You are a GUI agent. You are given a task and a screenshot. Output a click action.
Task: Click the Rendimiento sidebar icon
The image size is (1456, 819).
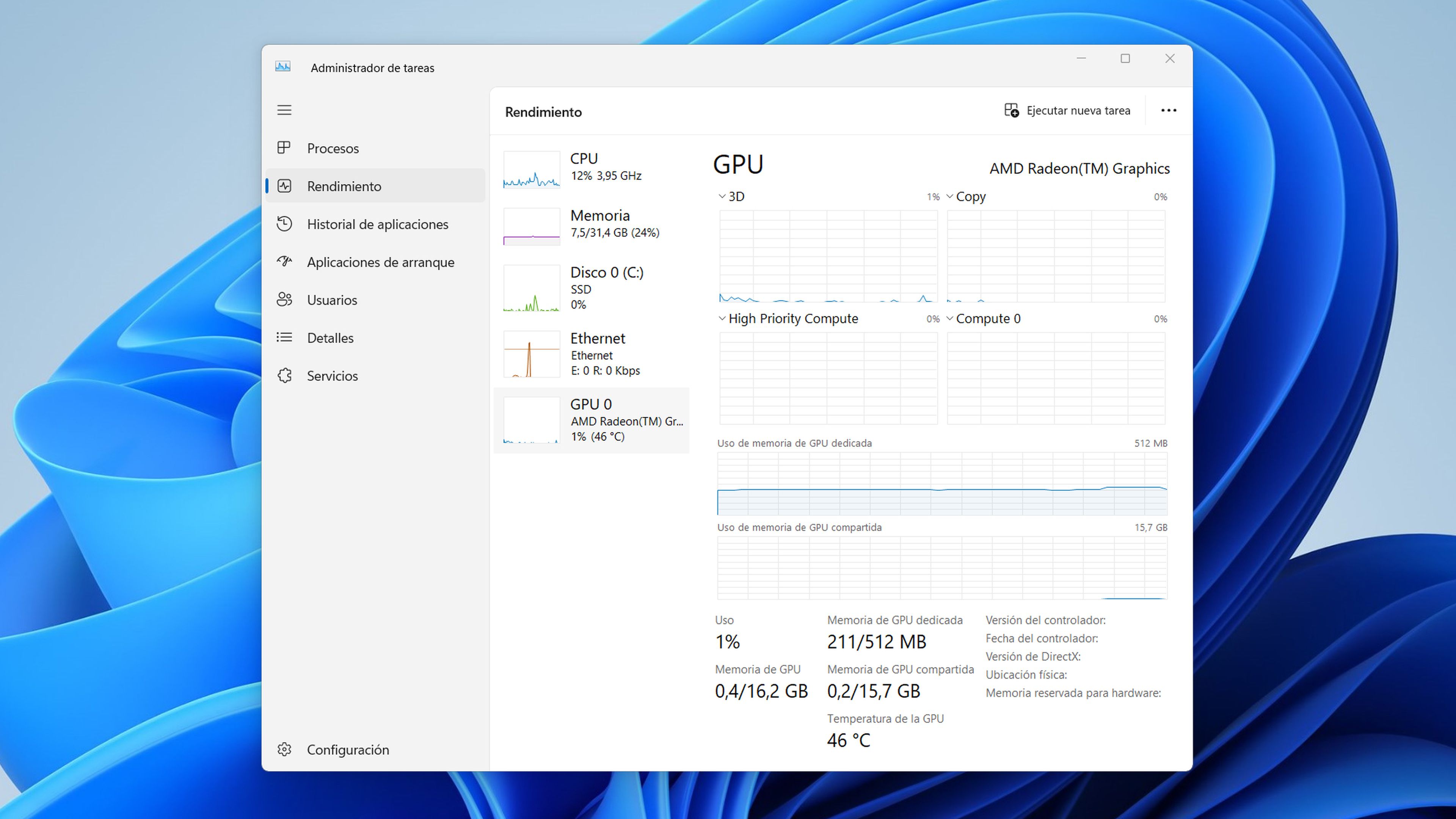click(284, 186)
